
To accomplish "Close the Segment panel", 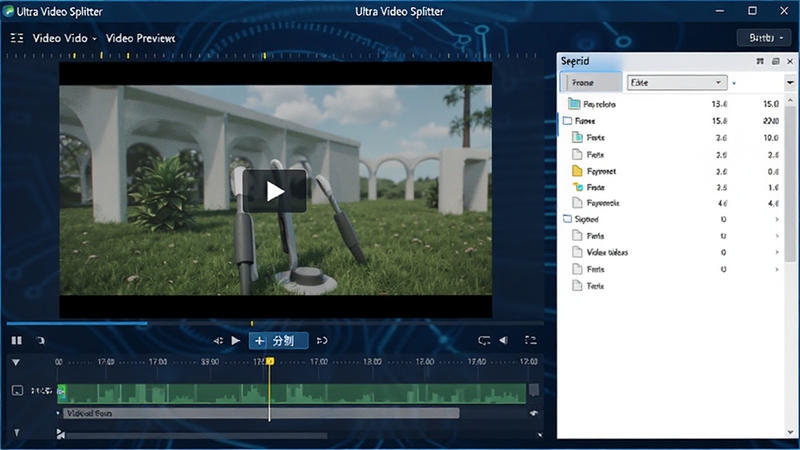I will [x=790, y=61].
